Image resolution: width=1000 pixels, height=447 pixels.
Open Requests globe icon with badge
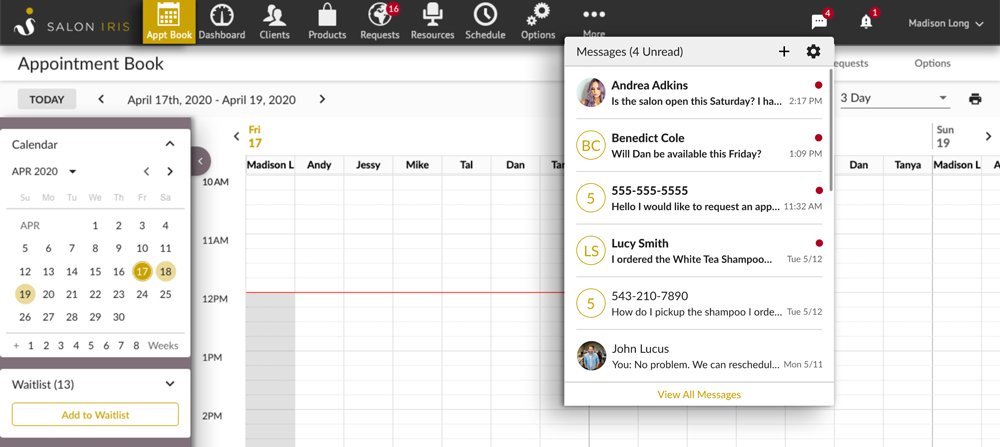[380, 16]
